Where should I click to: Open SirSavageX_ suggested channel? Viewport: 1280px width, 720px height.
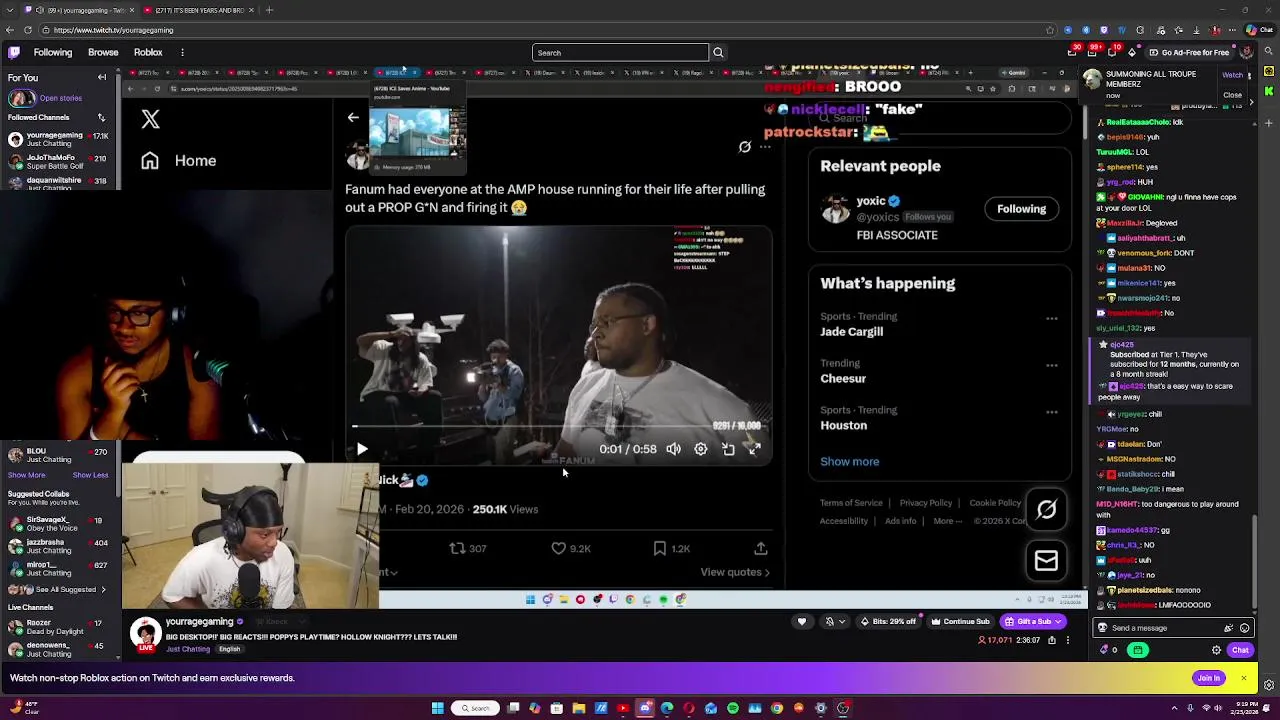pyautogui.click(x=60, y=524)
